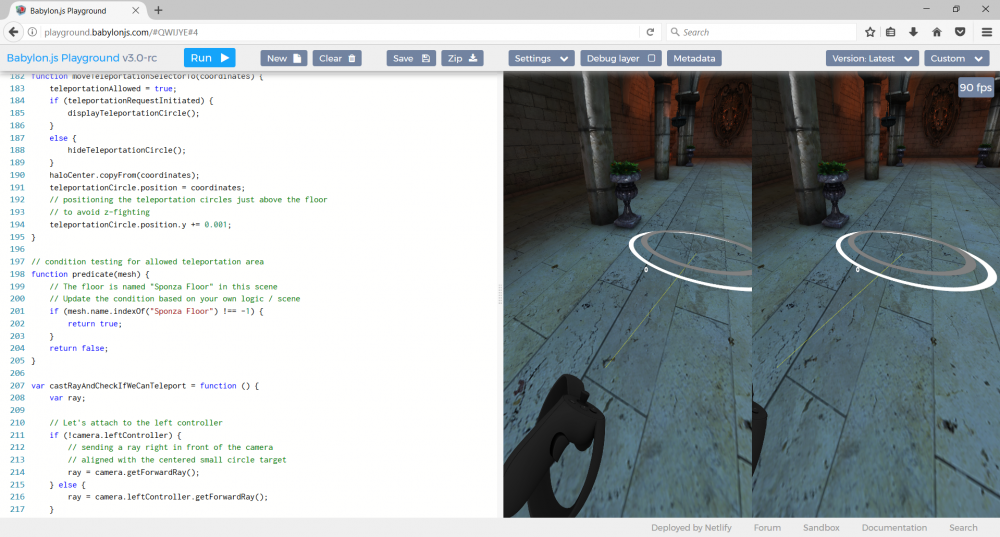Save the current playground
Image resolution: width=1000 pixels, height=537 pixels.
pos(411,58)
